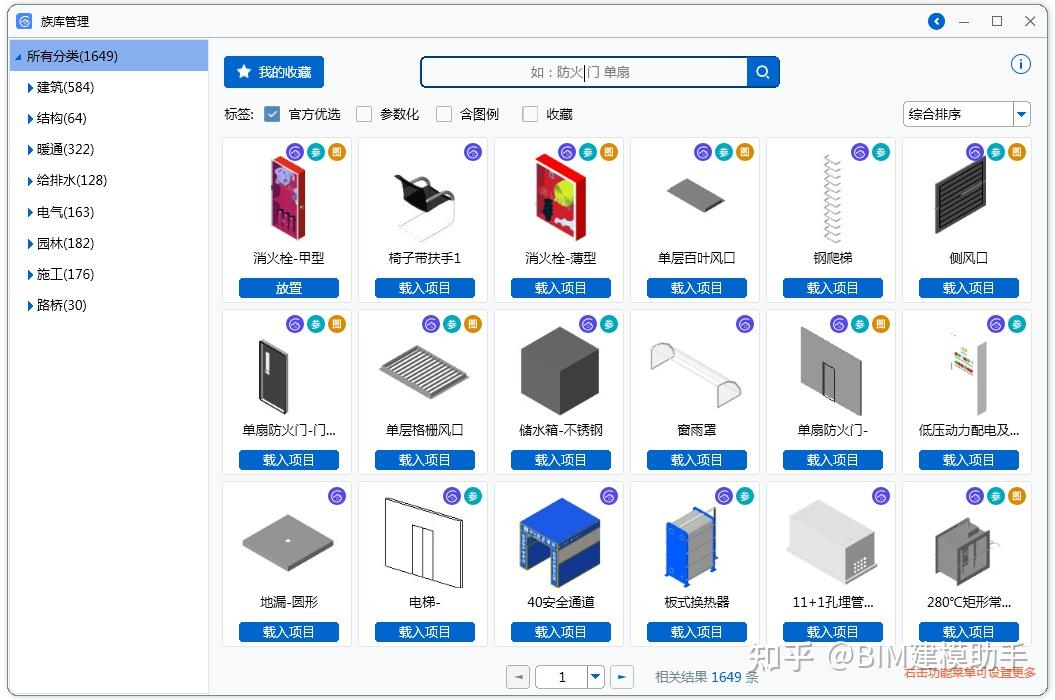Viewport: 1055px width, 700px height.
Task: Enable the 参数化 filter checkbox
Action: 364,114
